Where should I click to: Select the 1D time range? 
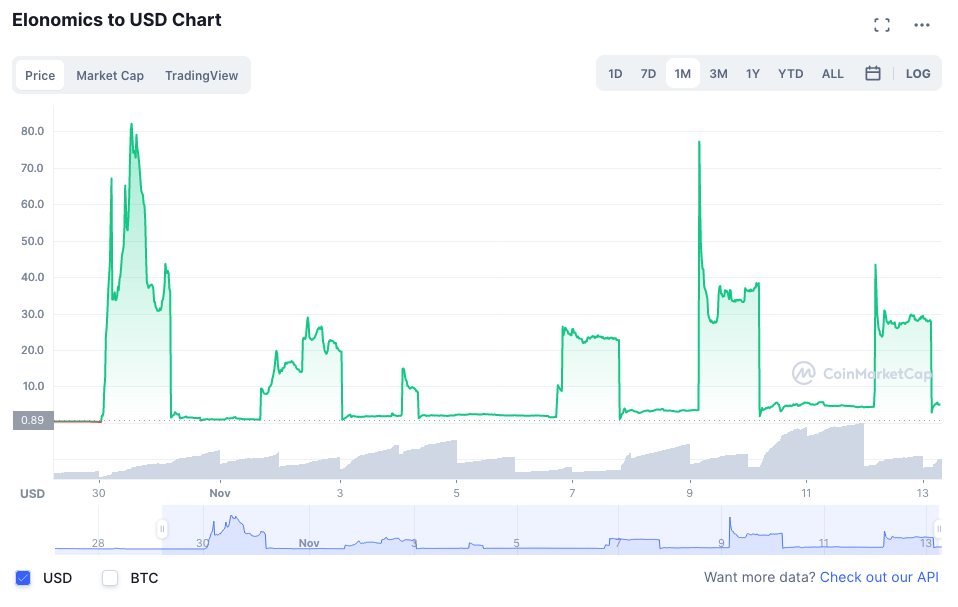615,74
